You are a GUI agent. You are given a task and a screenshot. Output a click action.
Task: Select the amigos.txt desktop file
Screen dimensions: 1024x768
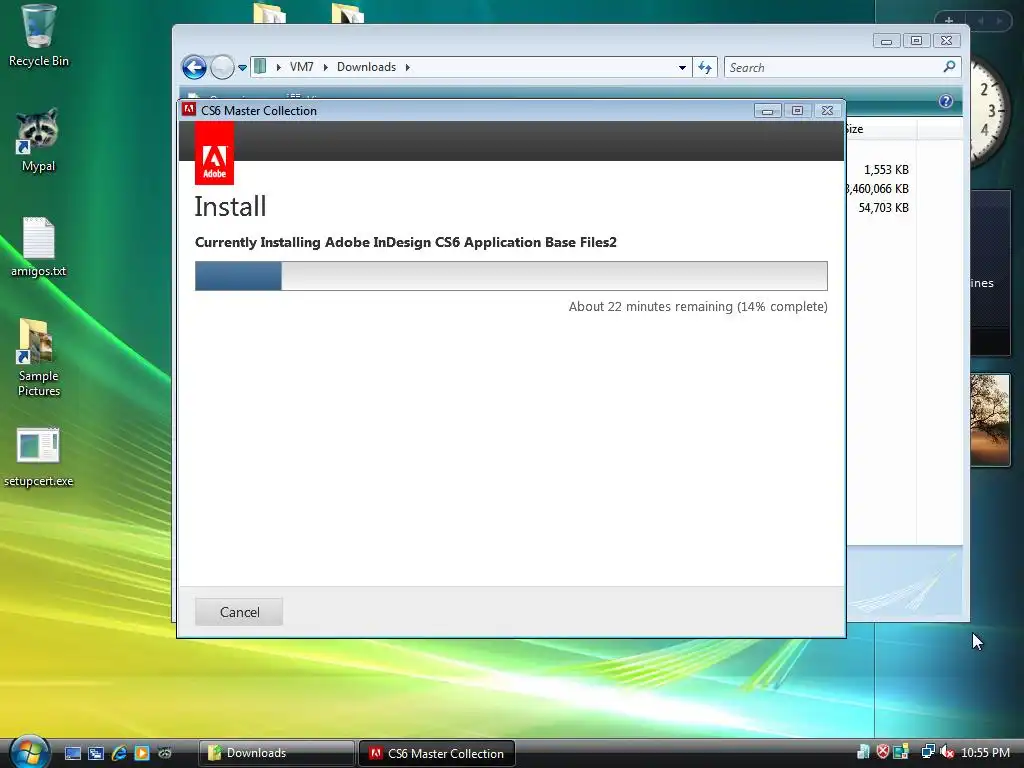tap(39, 247)
